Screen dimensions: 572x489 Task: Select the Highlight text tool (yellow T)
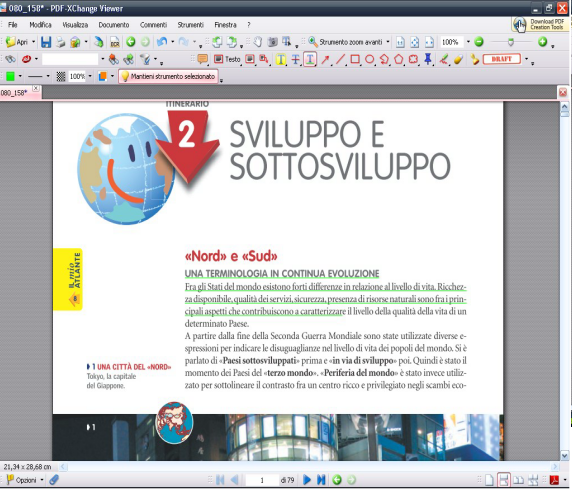tap(281, 59)
